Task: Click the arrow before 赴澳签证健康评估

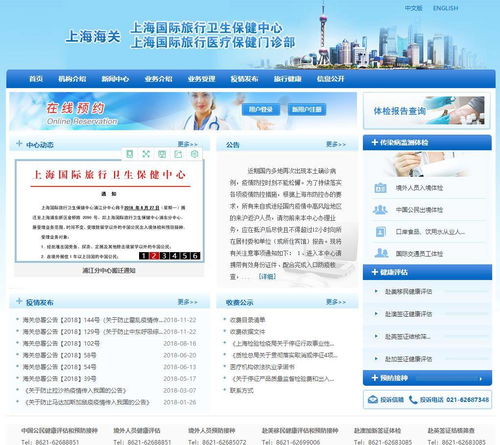Action: click(x=376, y=314)
